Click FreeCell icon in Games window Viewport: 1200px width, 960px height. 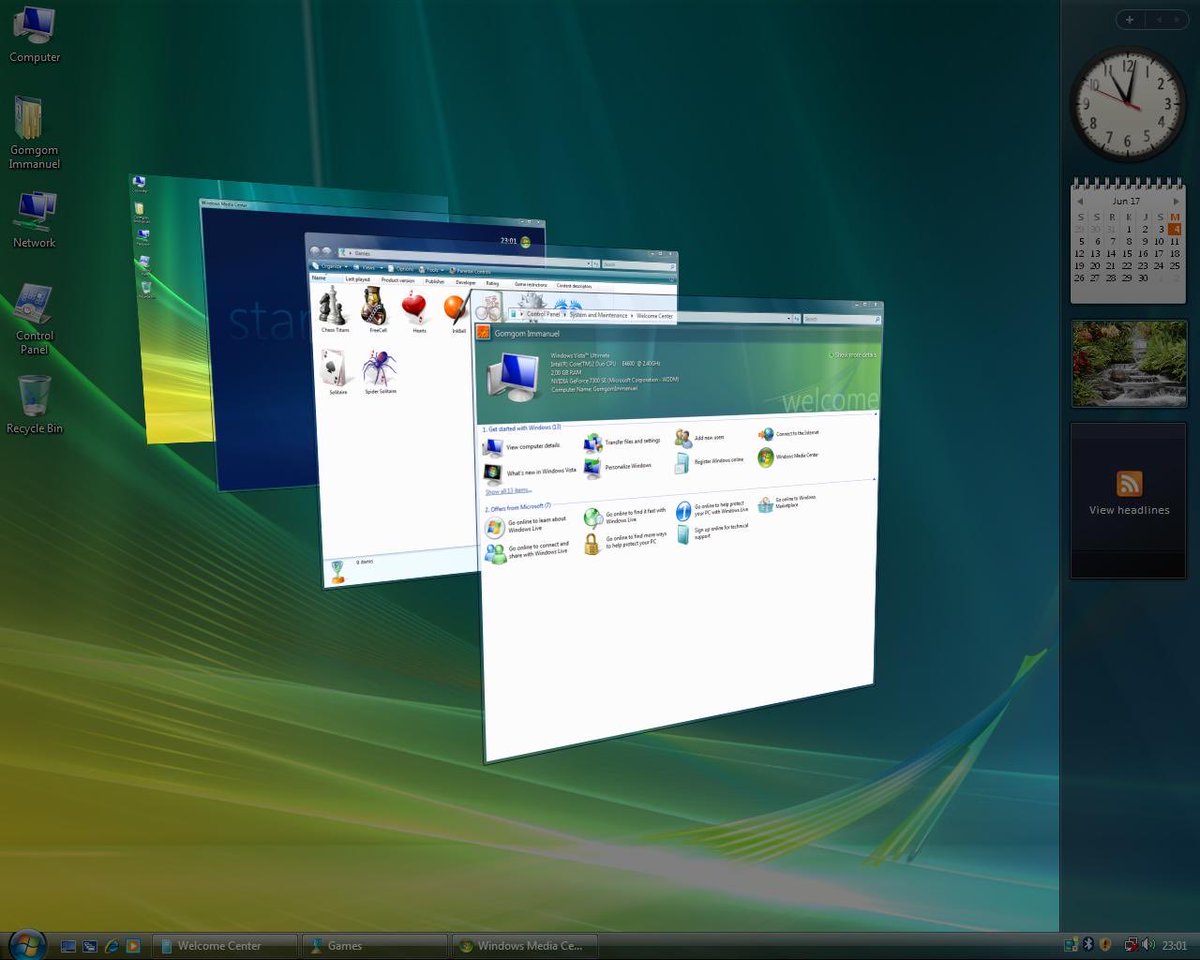click(377, 310)
